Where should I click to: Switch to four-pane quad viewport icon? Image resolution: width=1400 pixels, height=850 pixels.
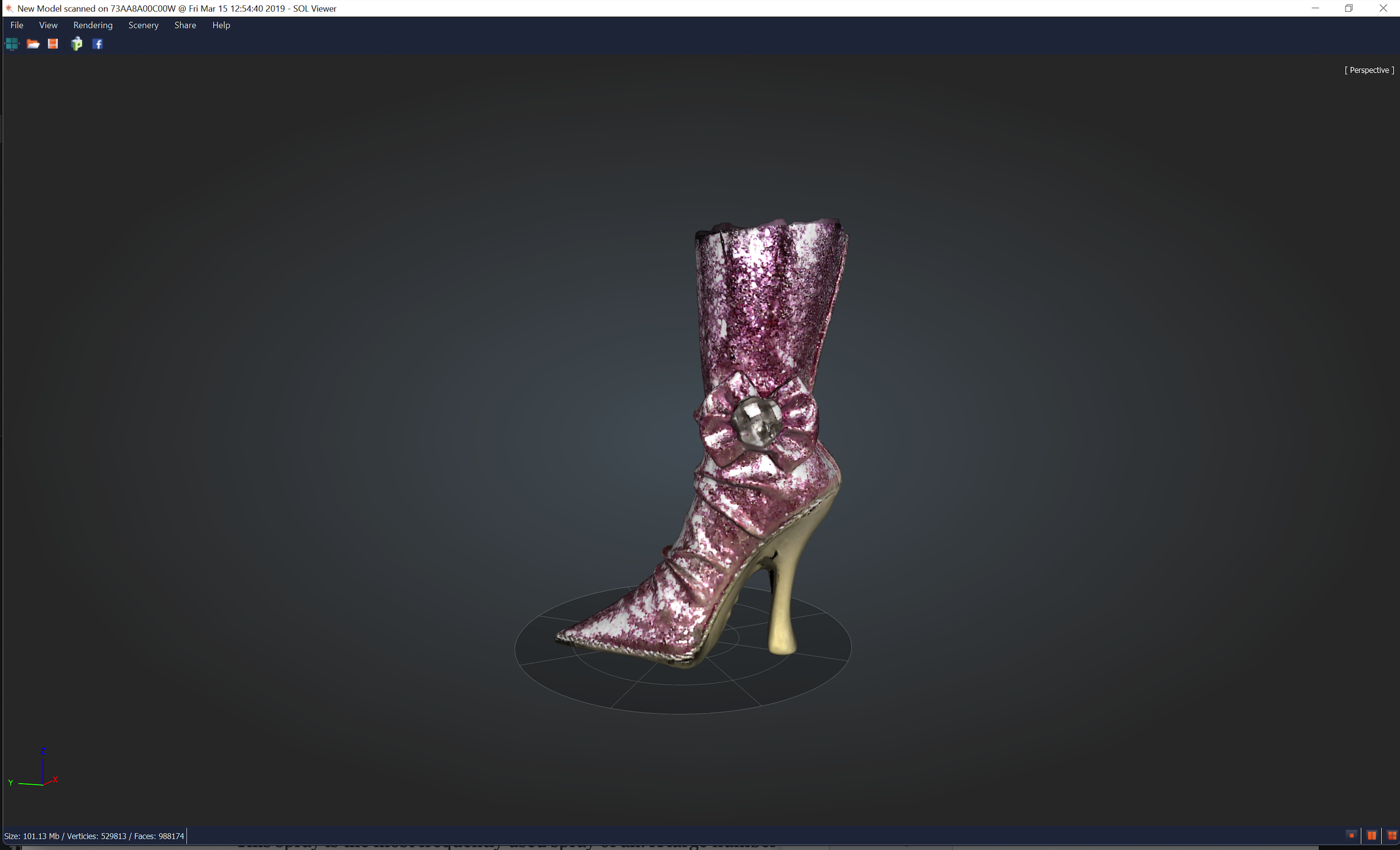(x=1391, y=835)
